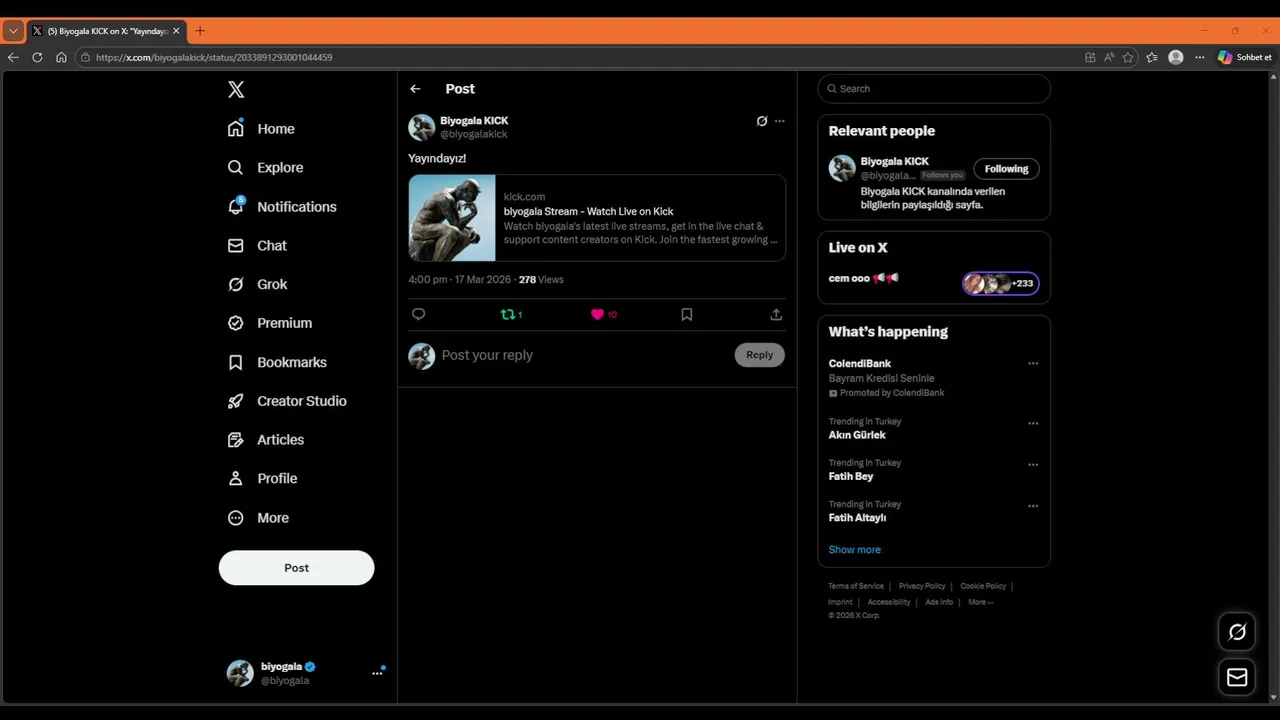
Task: Reload the page with refresh icon
Action: [37, 57]
